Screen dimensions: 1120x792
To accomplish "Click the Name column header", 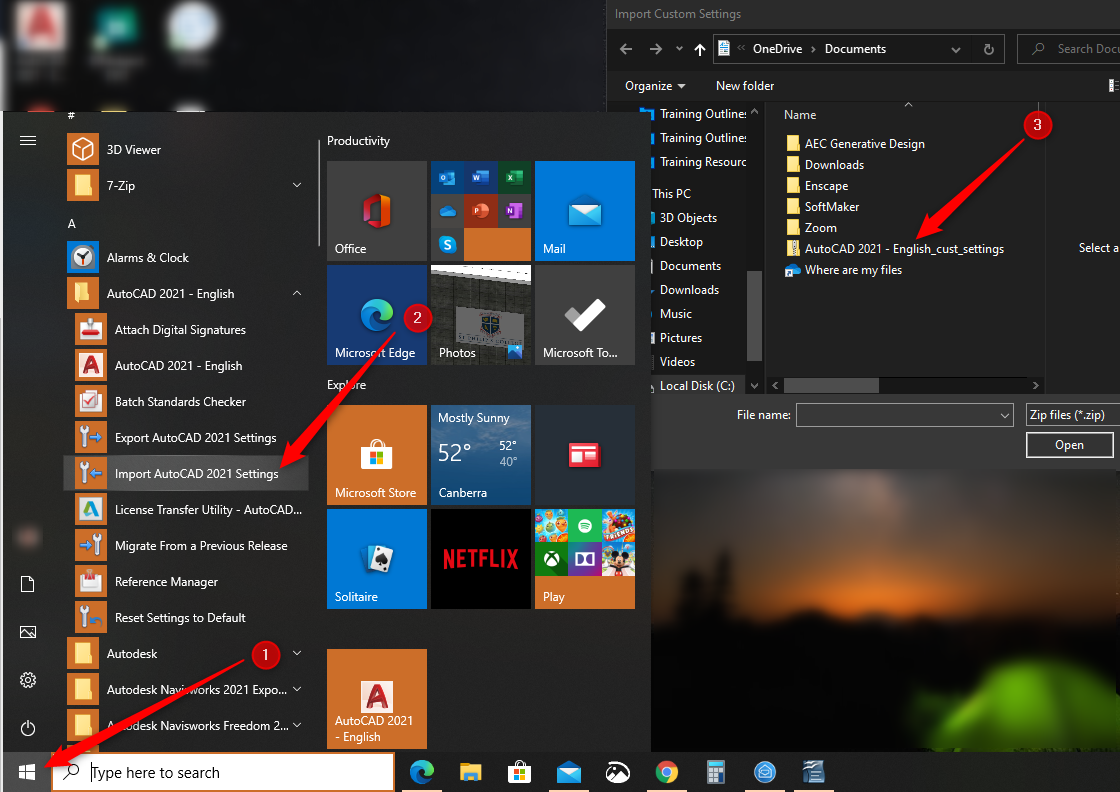I will click(800, 115).
